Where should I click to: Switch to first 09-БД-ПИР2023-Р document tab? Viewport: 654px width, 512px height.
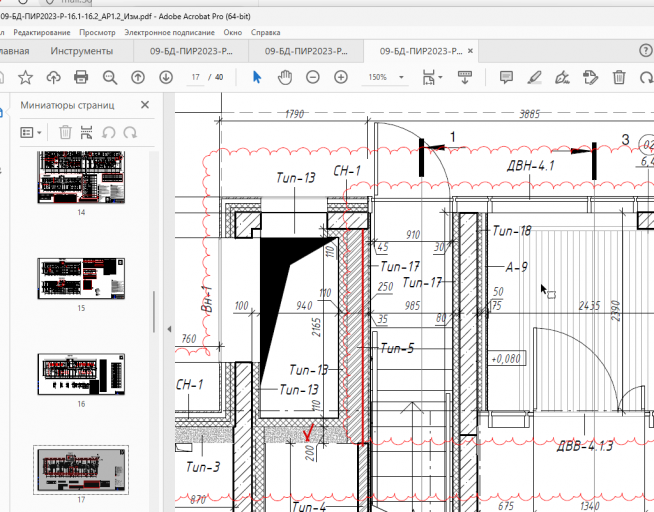click(191, 51)
